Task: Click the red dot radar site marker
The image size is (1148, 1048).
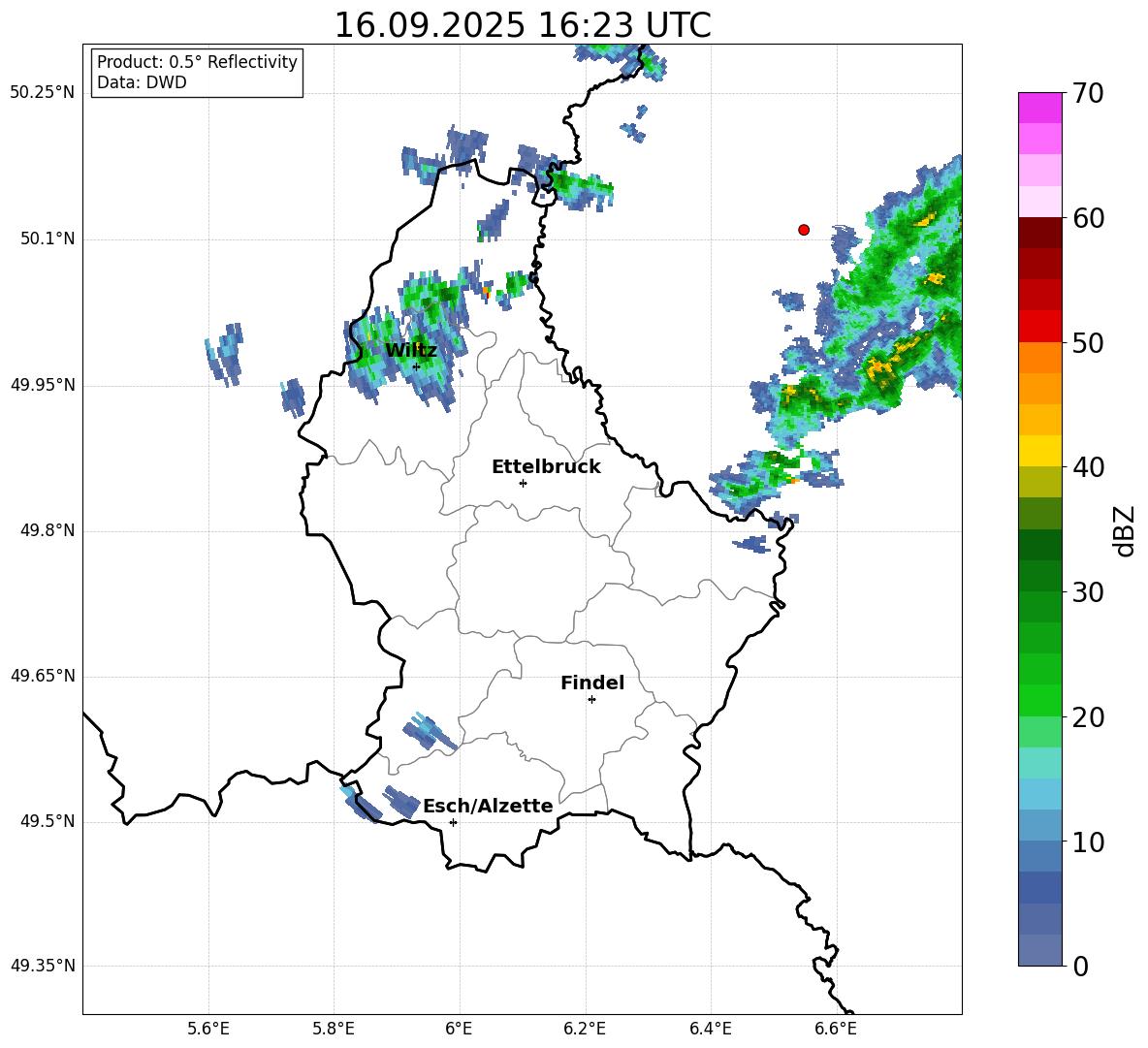Action: pyautogui.click(x=804, y=230)
